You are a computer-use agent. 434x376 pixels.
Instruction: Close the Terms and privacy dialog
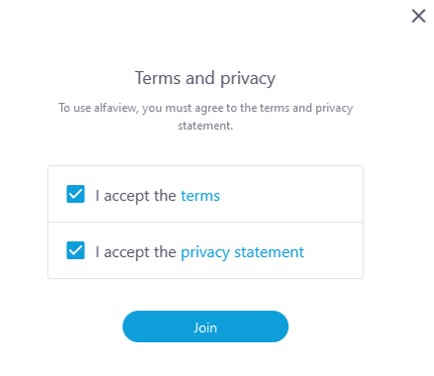coord(418,16)
